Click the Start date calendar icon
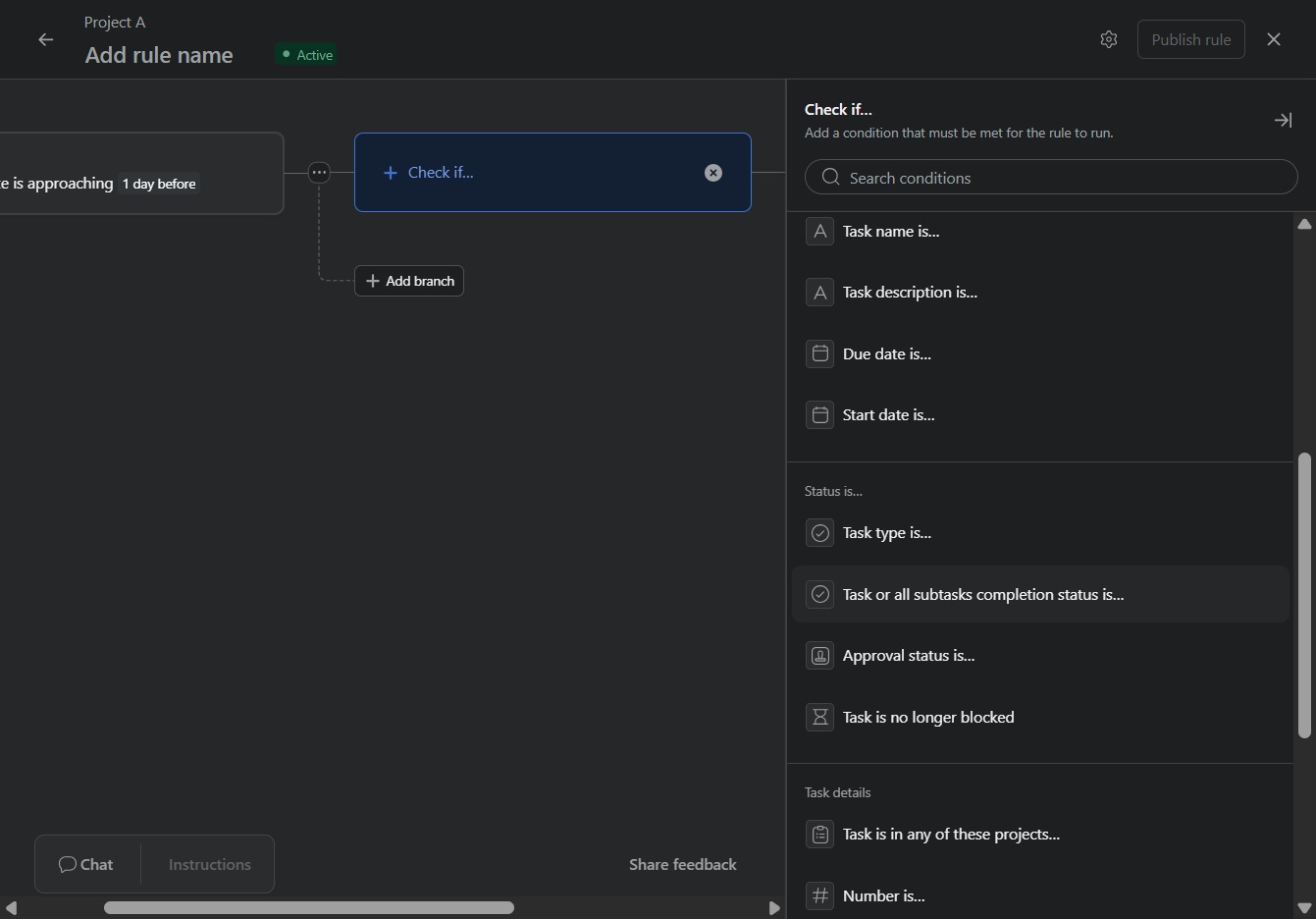Screen dimensions: 1316x919 coord(820,414)
